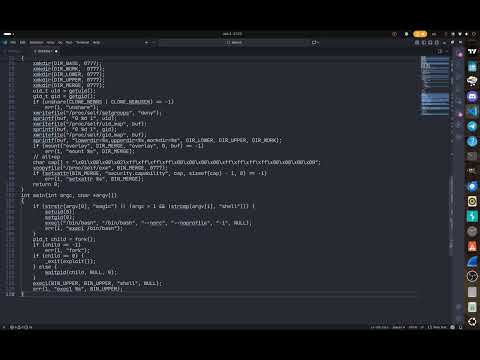
Task: Click the 'return 0;' code line
Action: [46, 184]
